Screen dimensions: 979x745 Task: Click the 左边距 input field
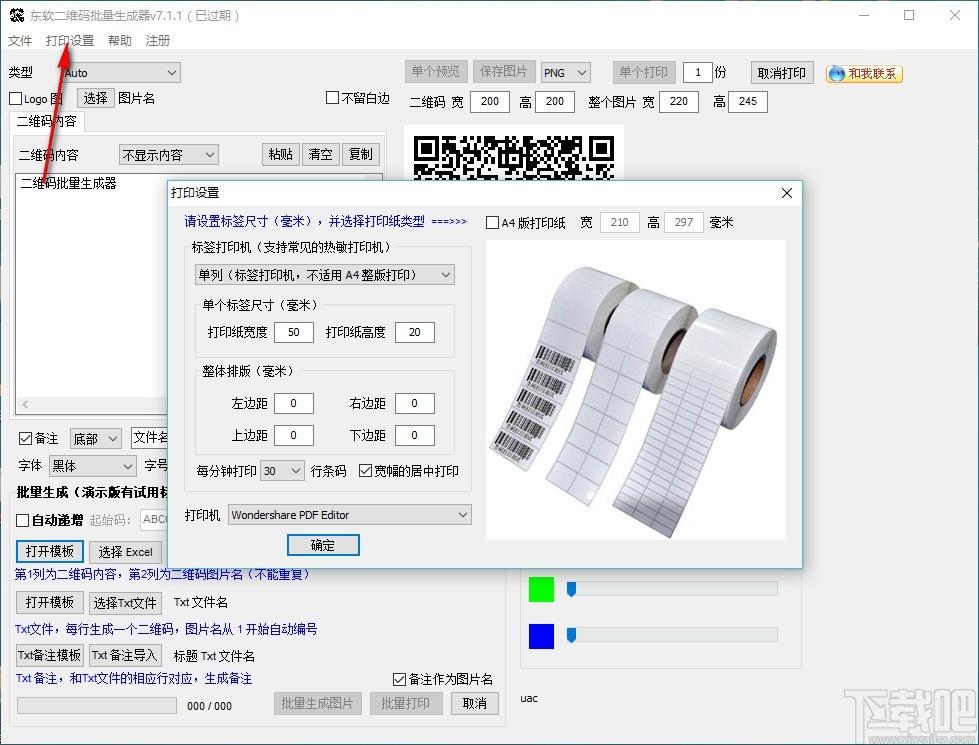(293, 403)
